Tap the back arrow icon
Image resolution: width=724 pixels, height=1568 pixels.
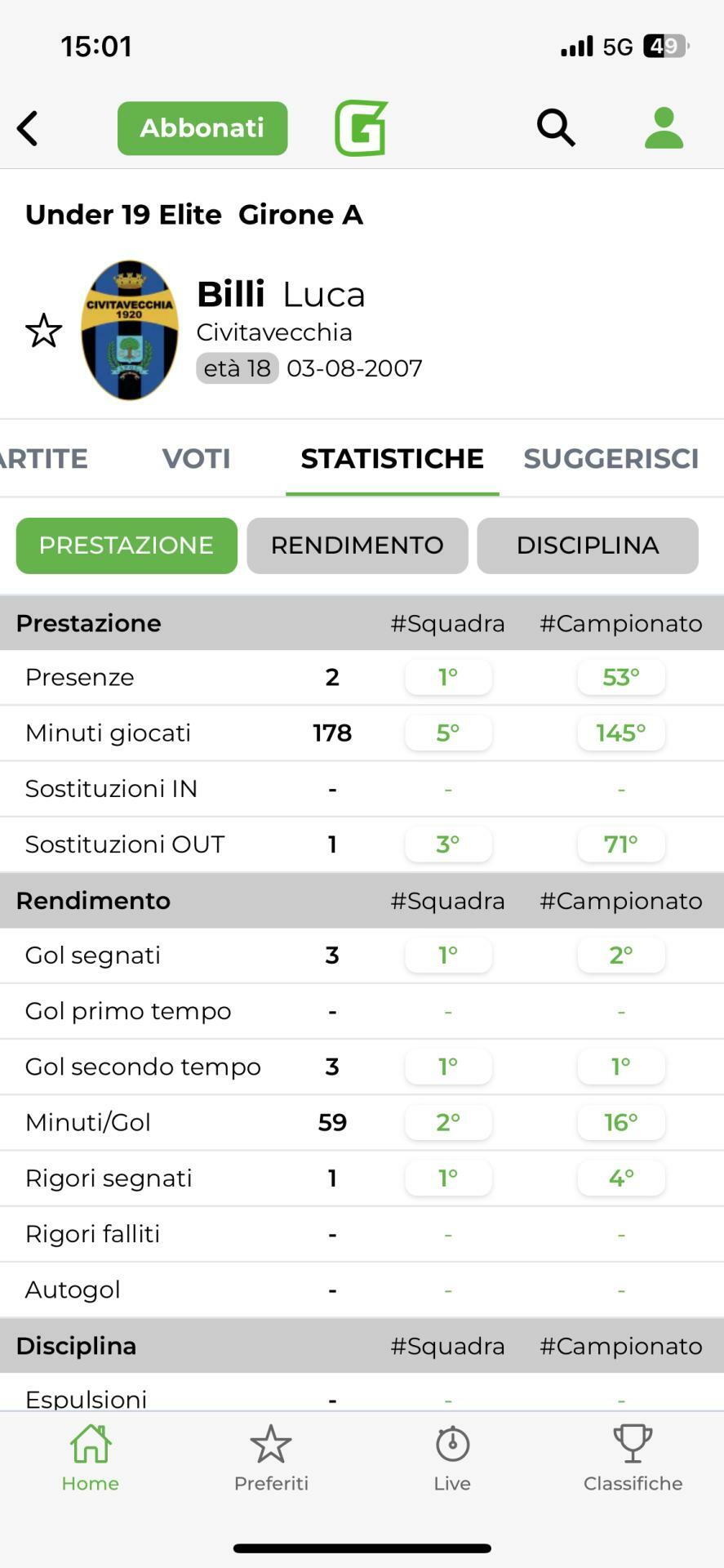(28, 128)
